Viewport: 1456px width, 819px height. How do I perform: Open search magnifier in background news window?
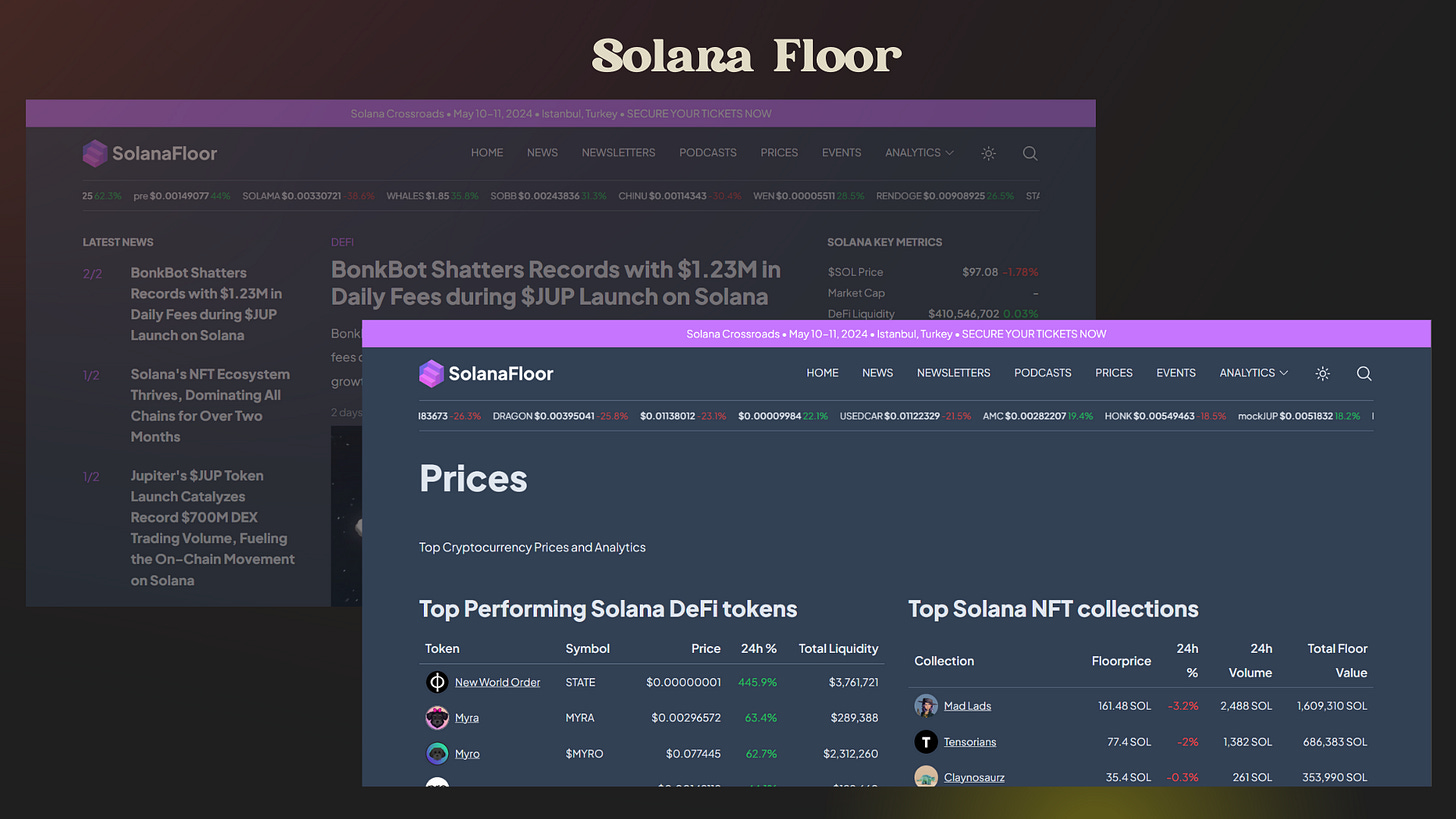[1030, 153]
